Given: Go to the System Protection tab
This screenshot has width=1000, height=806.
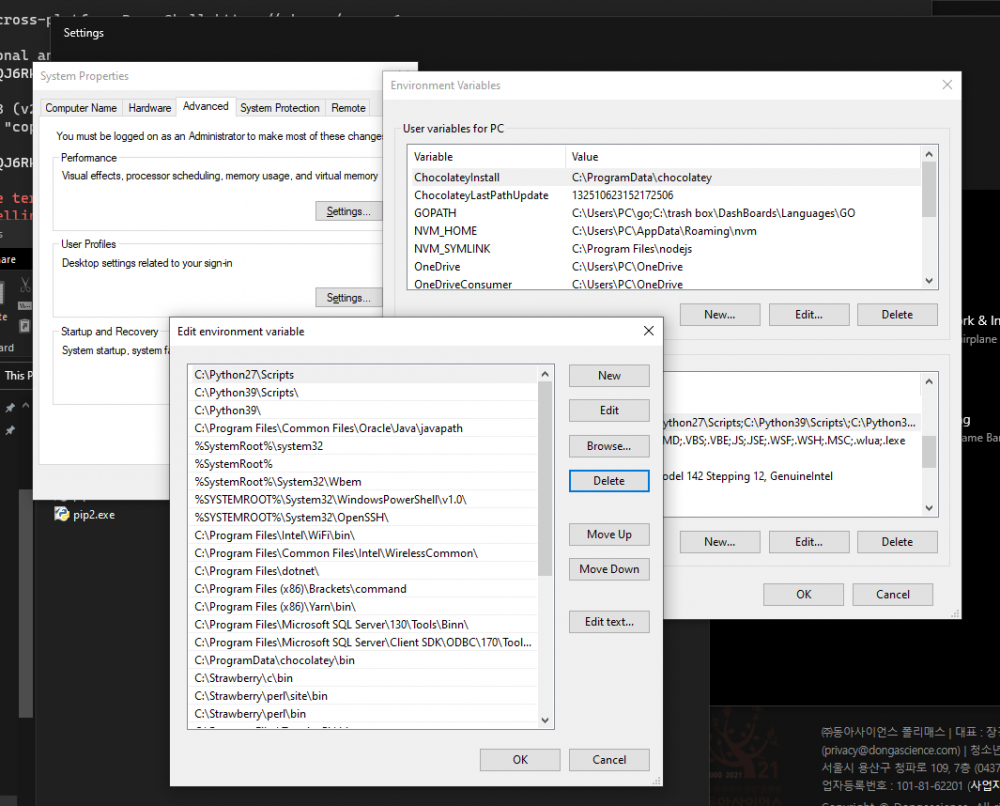Looking at the screenshot, I should pos(280,108).
